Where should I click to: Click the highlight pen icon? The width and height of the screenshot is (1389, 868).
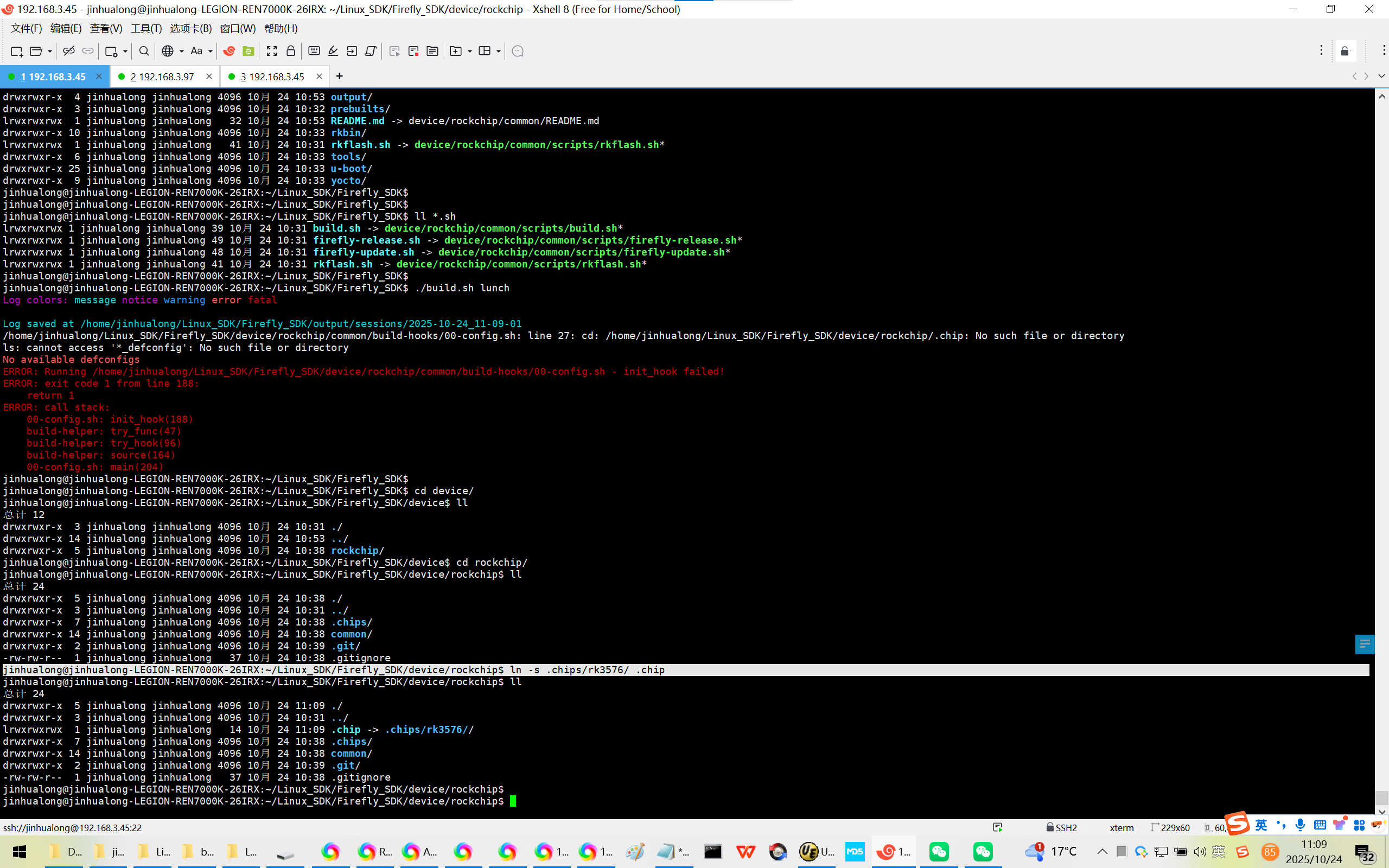(333, 51)
